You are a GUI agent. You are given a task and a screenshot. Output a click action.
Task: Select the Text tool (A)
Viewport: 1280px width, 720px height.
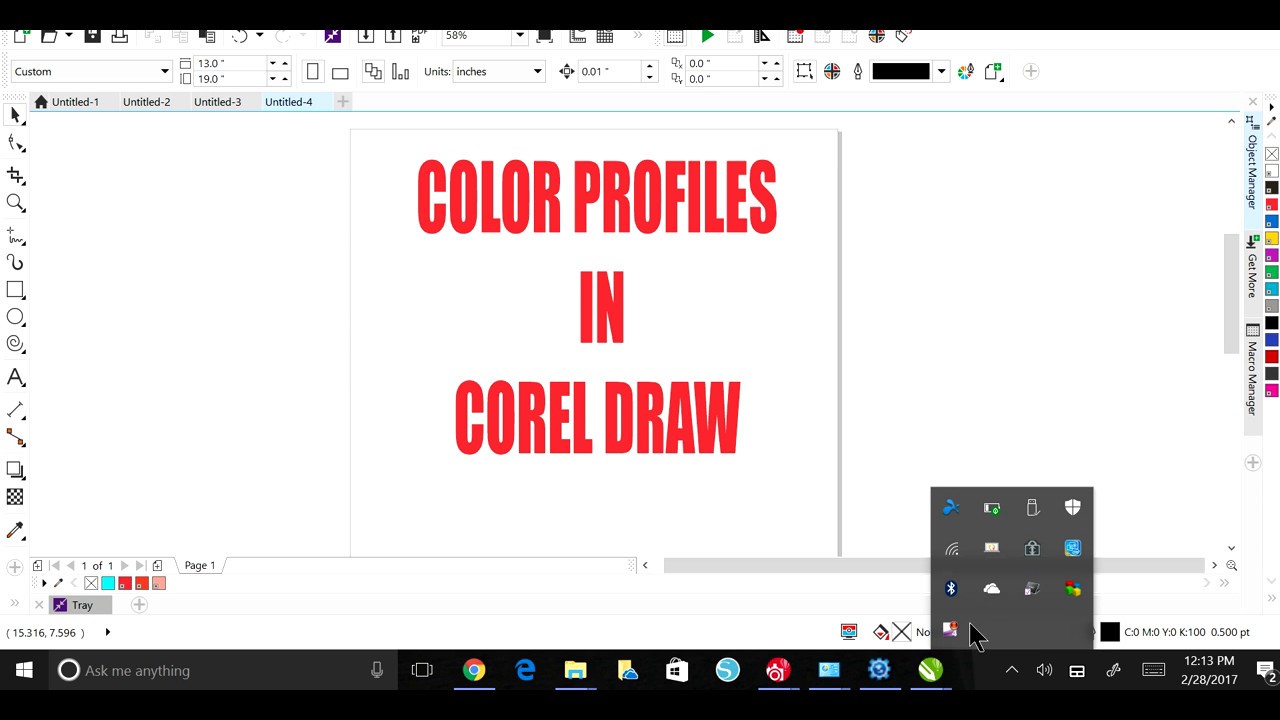15,378
